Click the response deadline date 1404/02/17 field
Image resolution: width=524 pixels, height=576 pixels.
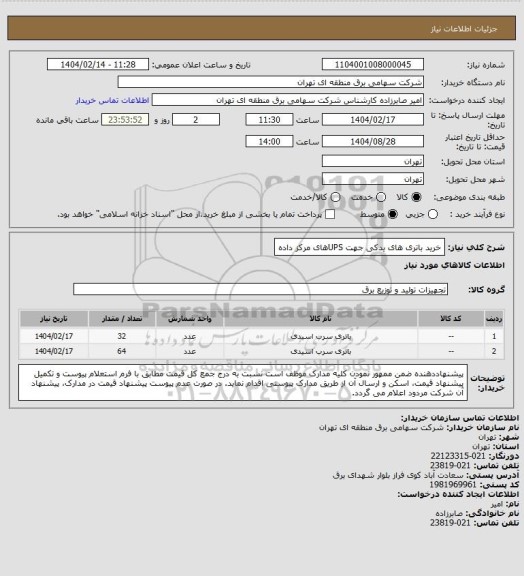(373, 120)
